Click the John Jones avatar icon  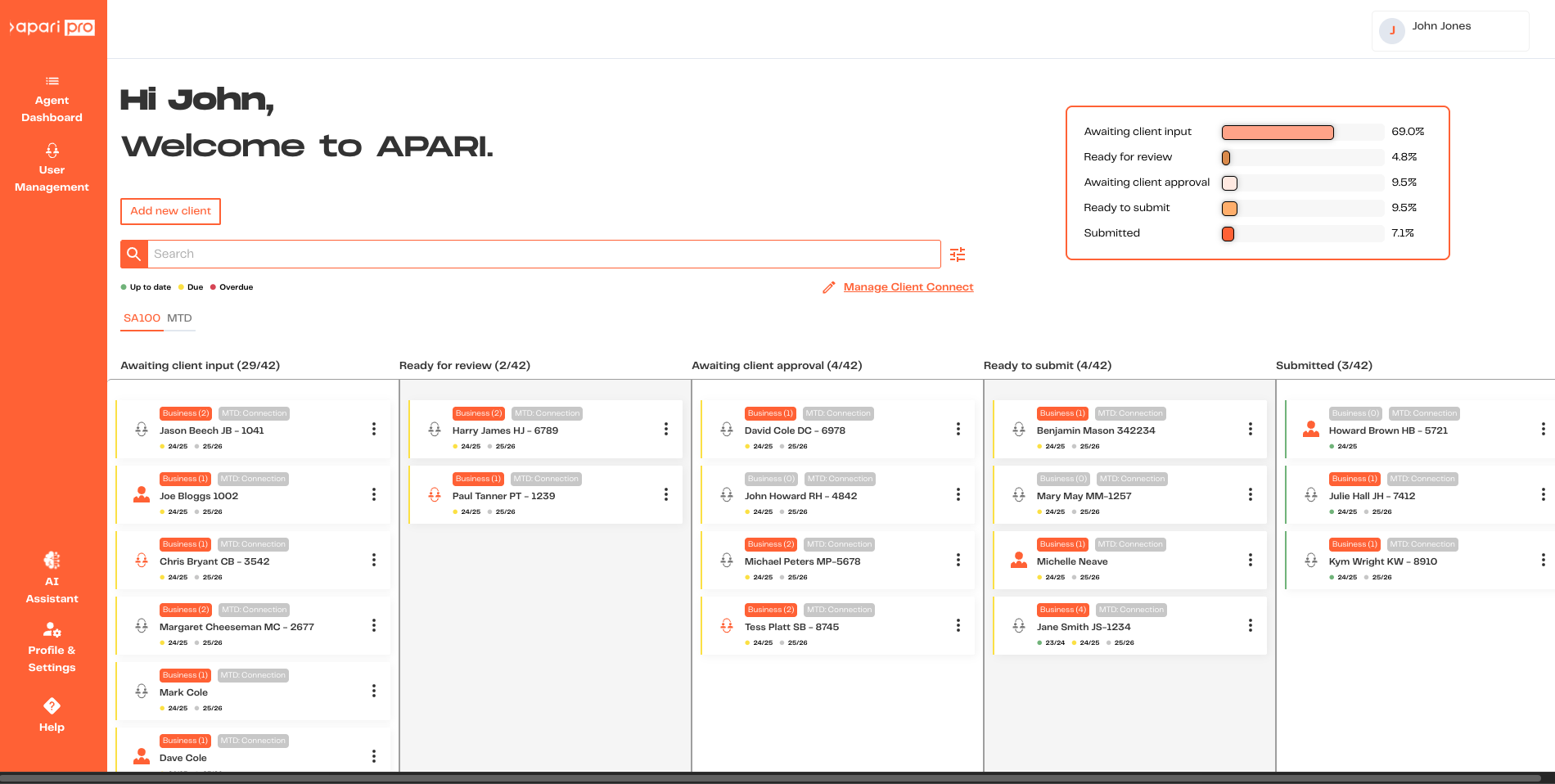tap(1392, 30)
